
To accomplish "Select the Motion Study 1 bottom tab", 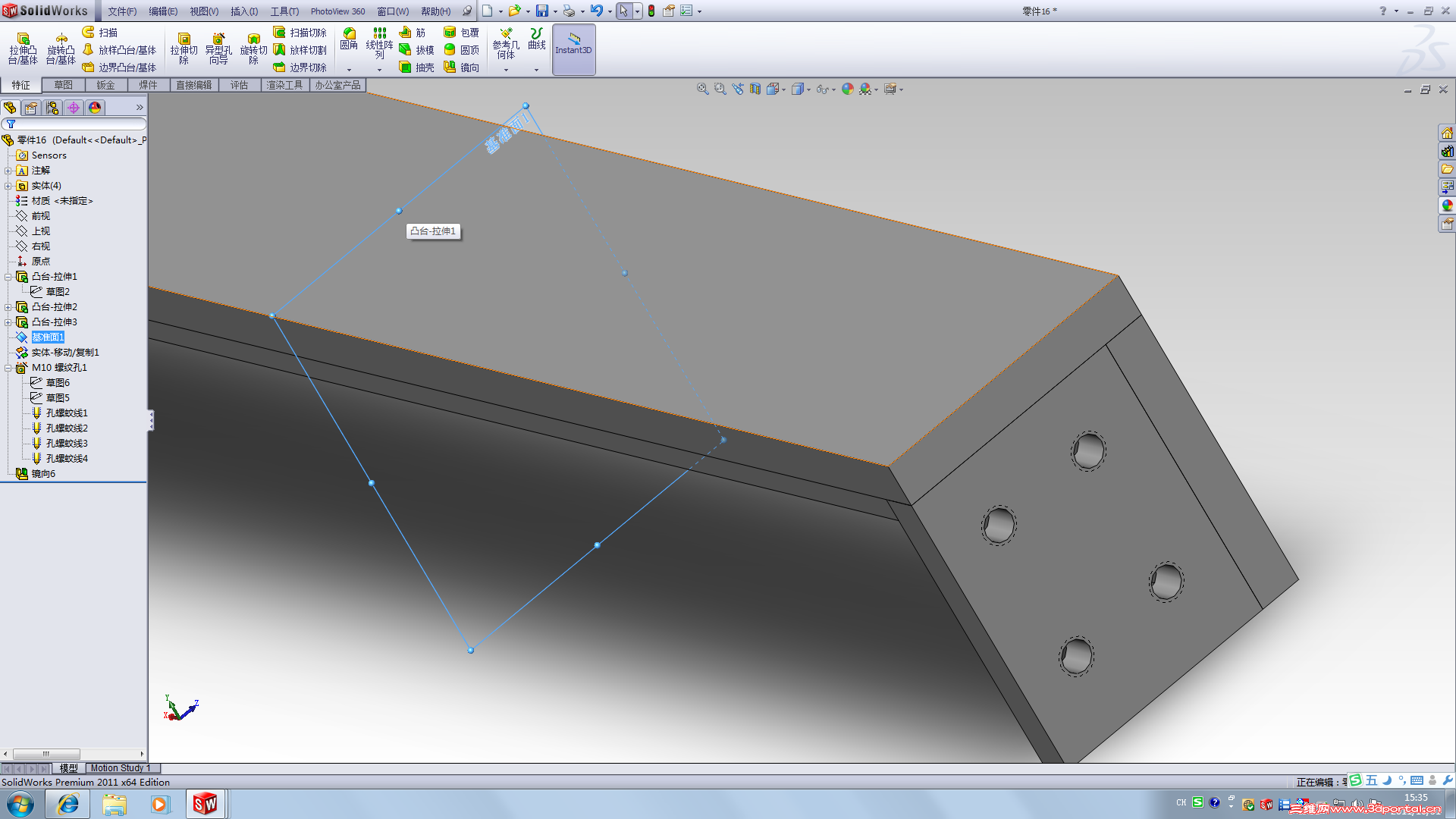I will coord(121,768).
